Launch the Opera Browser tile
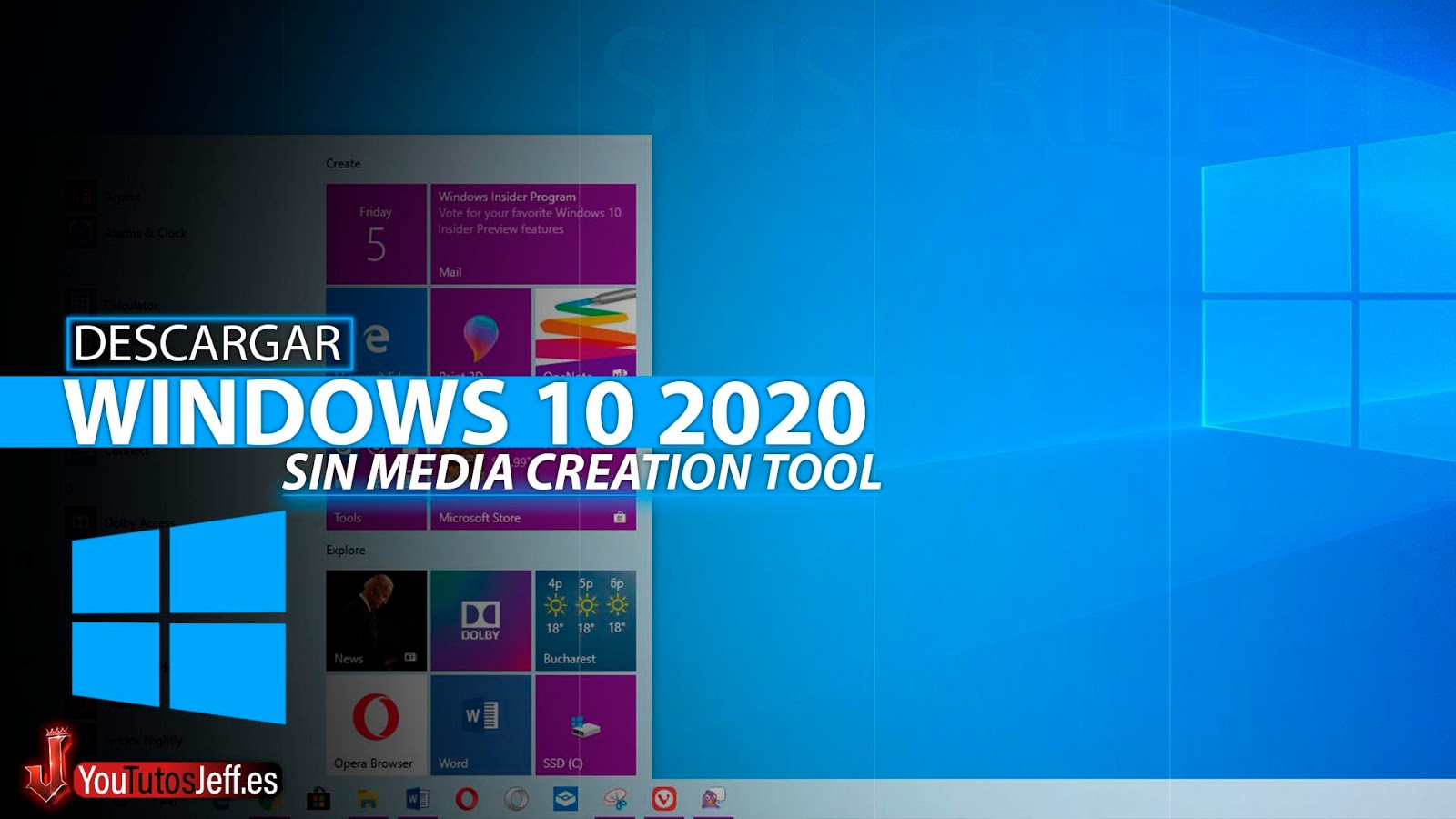This screenshot has height=819, width=1456. [377, 725]
